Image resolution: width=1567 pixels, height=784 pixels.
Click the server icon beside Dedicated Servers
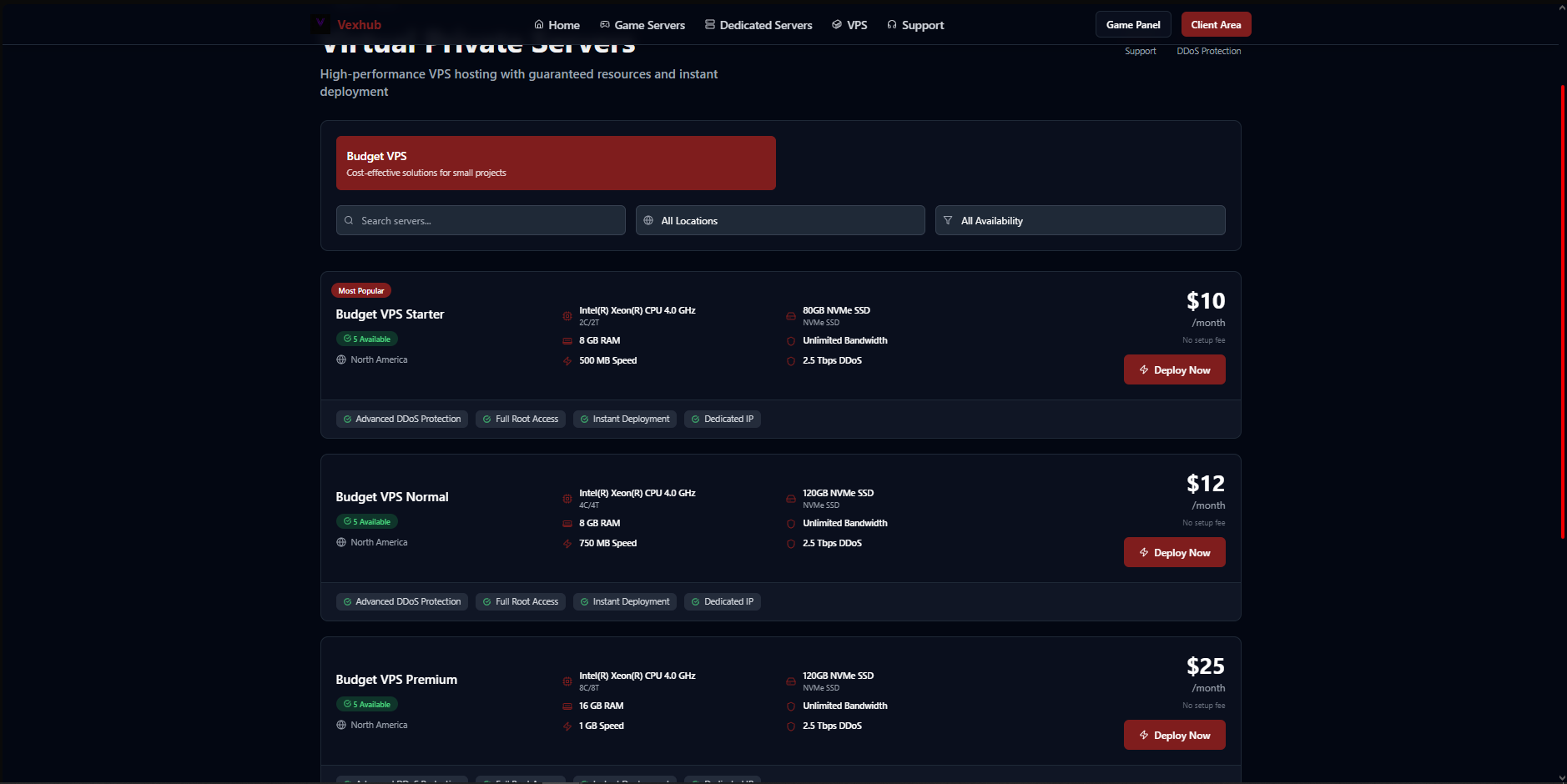(710, 24)
